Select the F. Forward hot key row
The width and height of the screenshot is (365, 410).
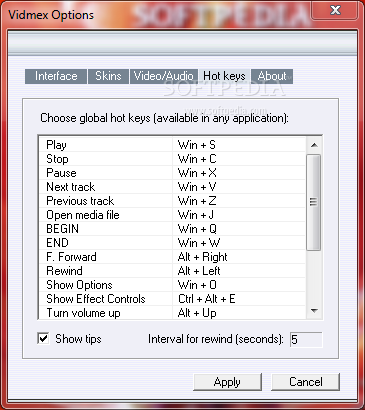pyautogui.click(x=172, y=257)
